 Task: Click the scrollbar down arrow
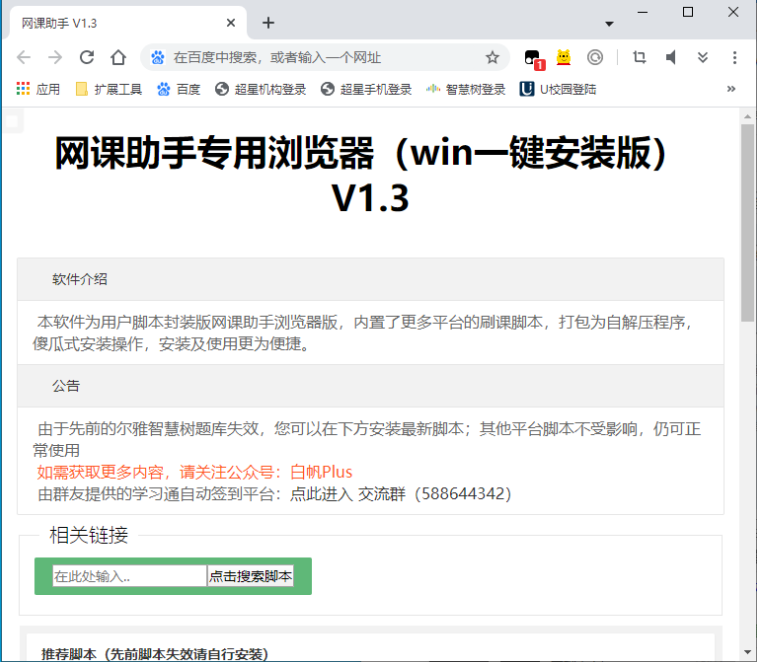coord(747,652)
